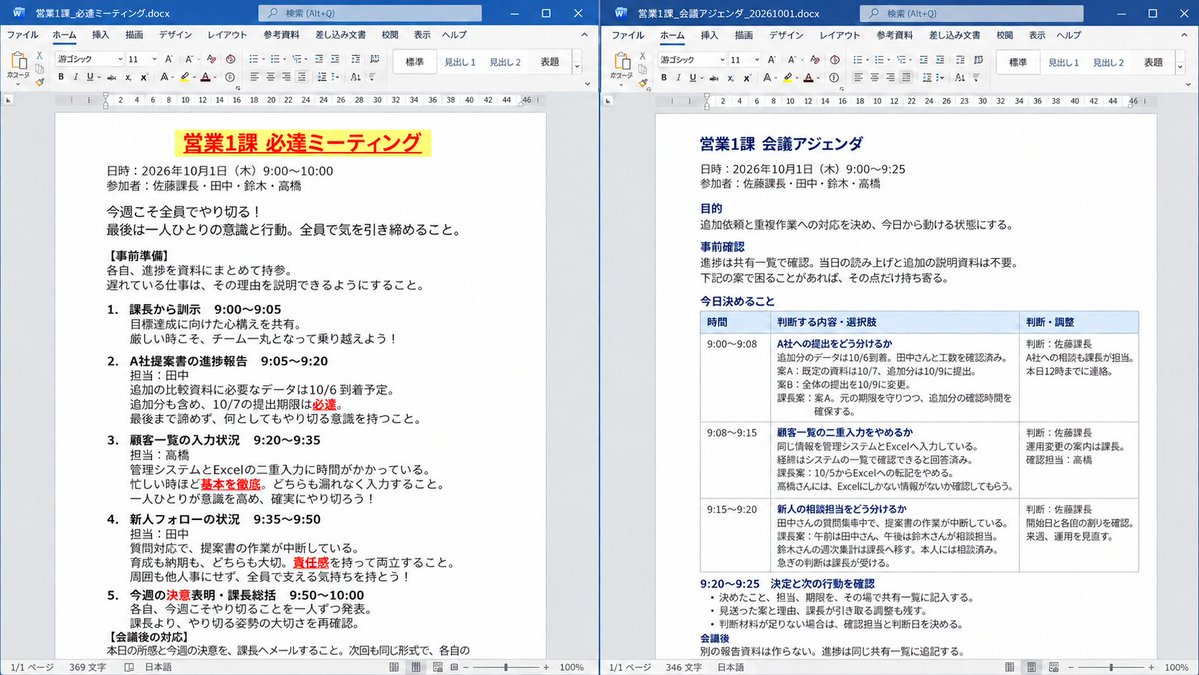Toggle Underline in the right Word window
Image resolution: width=1199 pixels, height=675 pixels.
693,77
